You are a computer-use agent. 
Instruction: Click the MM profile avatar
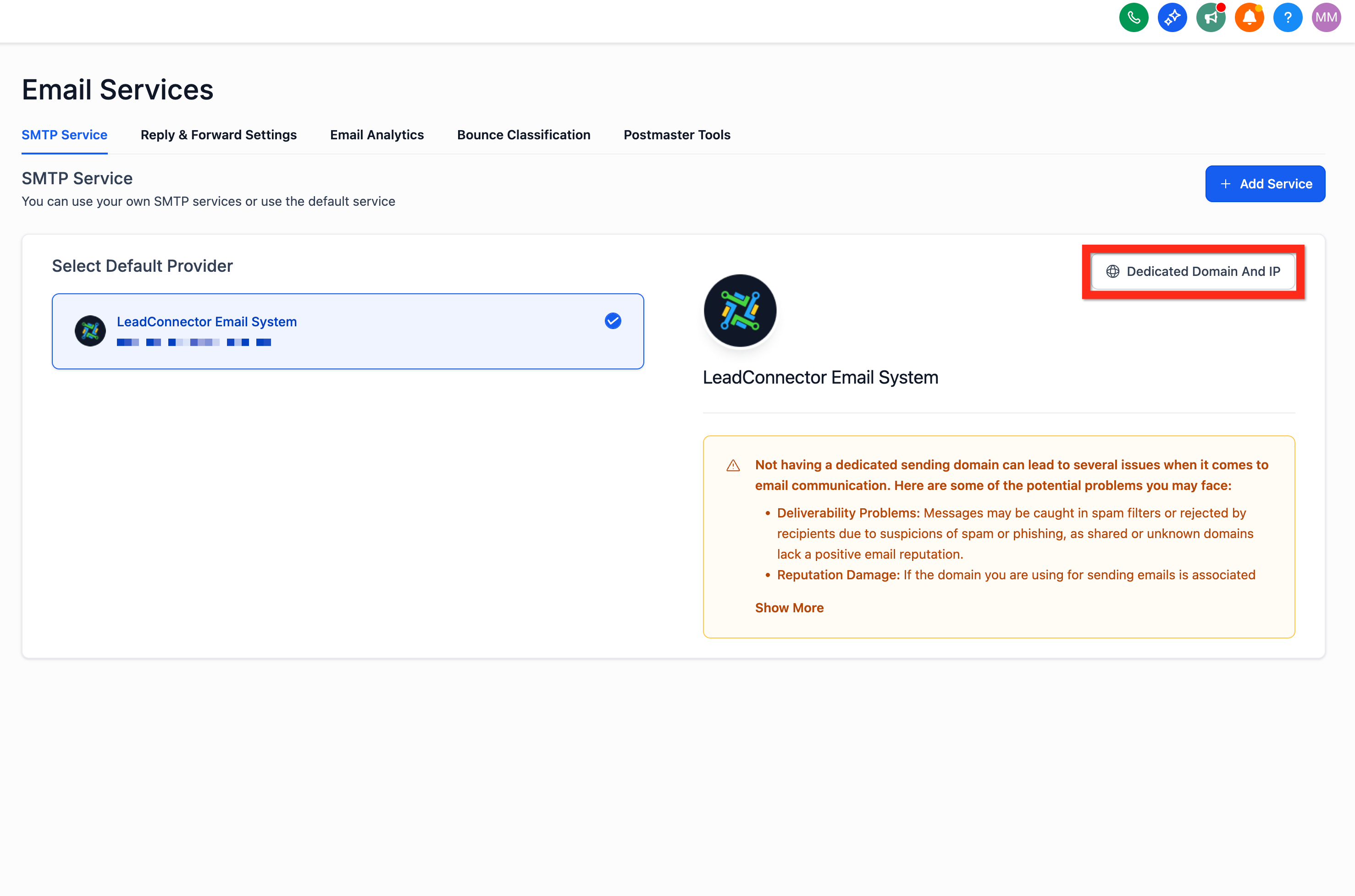coord(1327,17)
